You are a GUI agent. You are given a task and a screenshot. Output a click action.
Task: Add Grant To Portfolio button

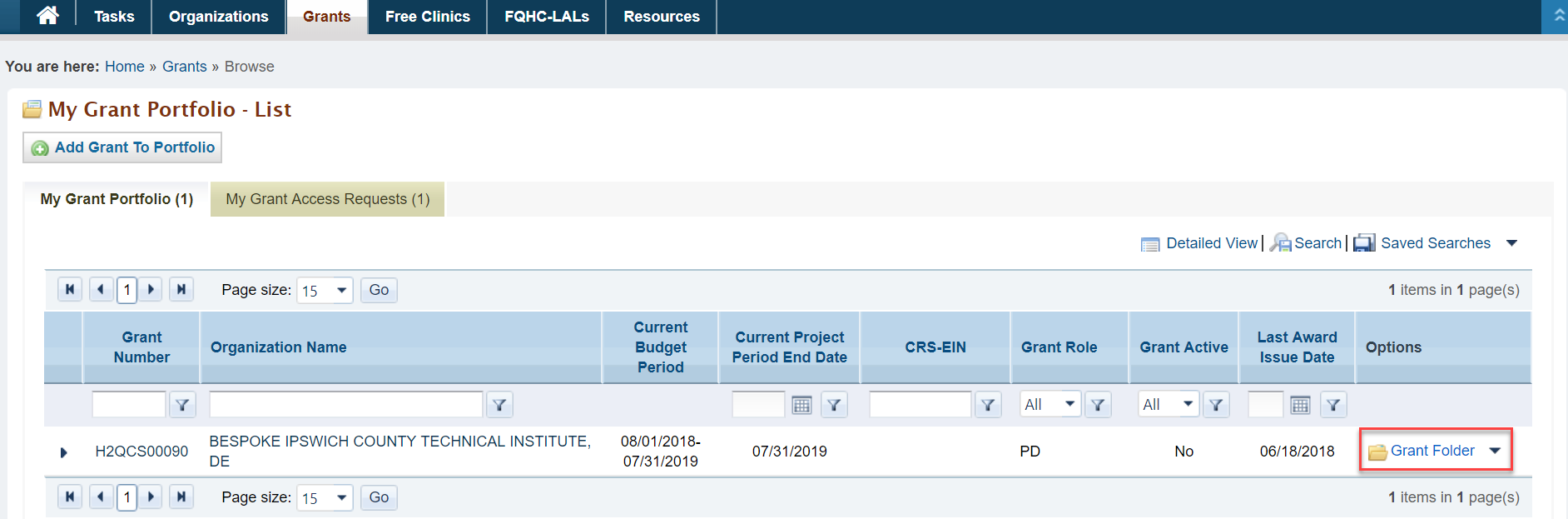pos(122,147)
